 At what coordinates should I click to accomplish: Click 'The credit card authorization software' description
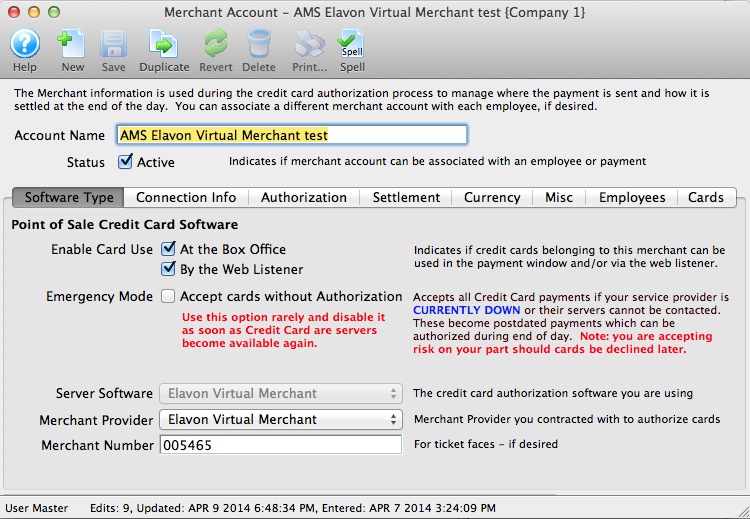[x=553, y=393]
